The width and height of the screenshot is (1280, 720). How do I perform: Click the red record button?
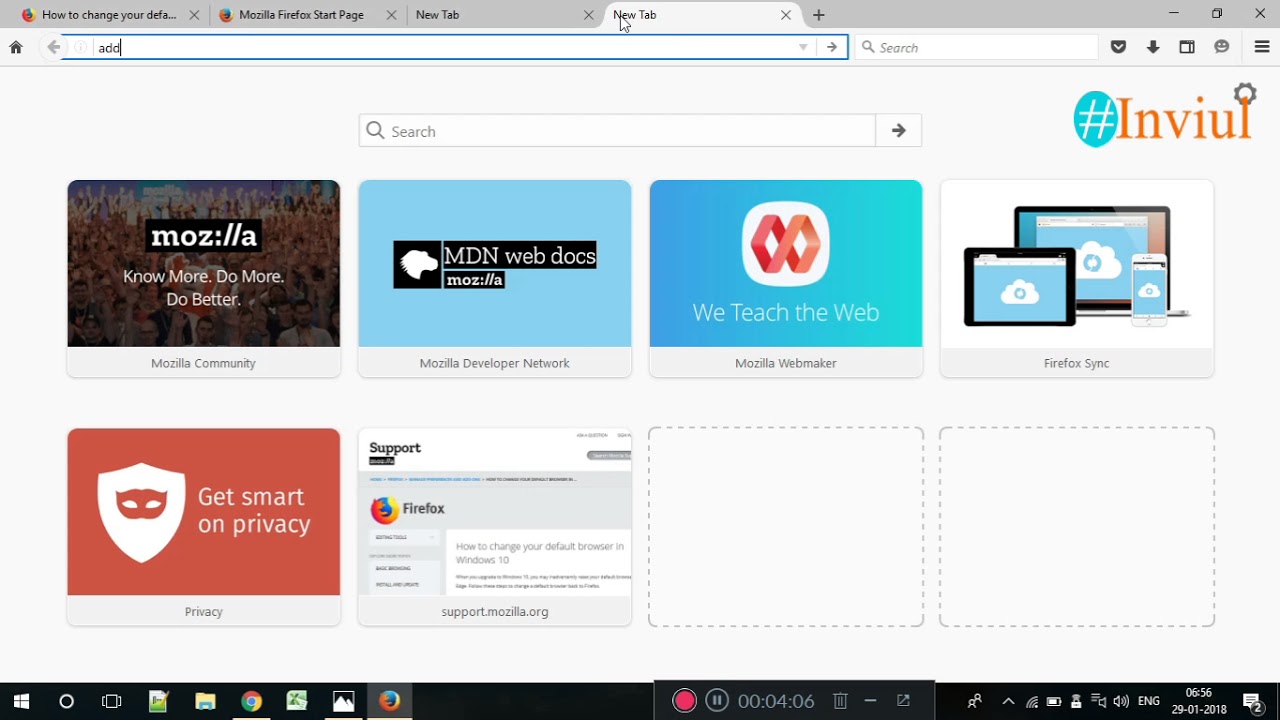pyautogui.click(x=684, y=701)
